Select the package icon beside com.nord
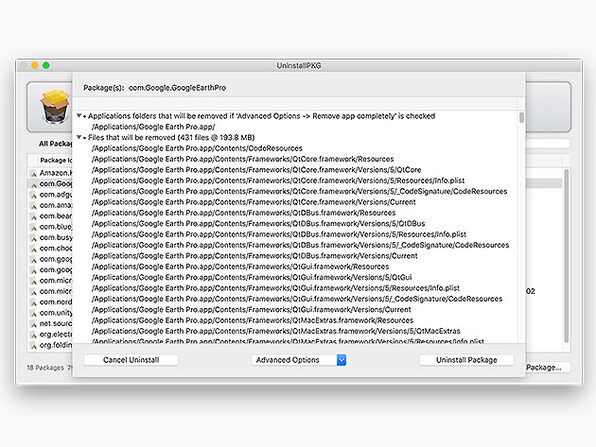This screenshot has width=596, height=447. click(34, 303)
